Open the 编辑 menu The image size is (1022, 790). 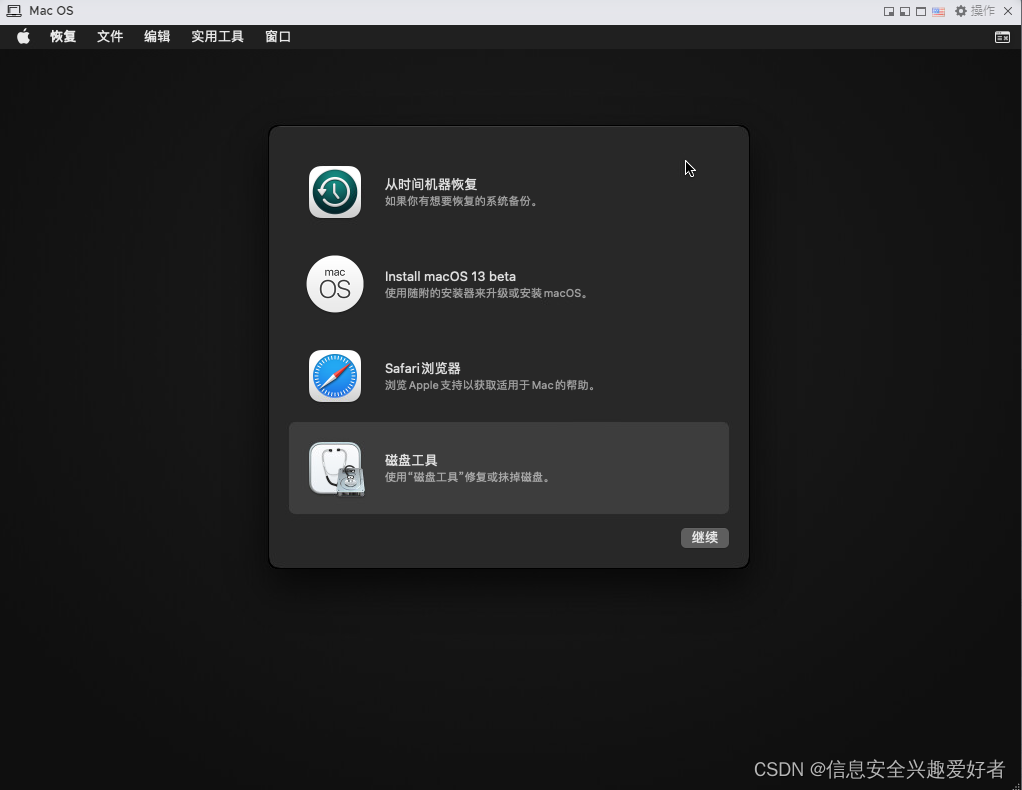[x=156, y=37]
